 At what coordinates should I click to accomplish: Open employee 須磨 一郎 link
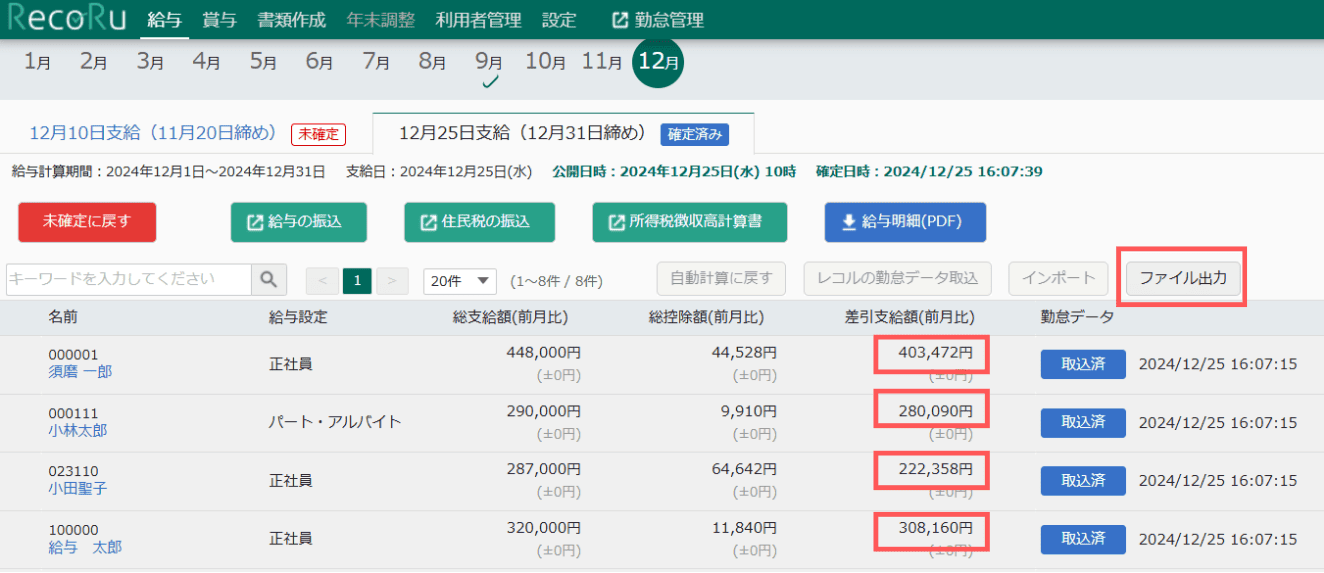point(80,372)
